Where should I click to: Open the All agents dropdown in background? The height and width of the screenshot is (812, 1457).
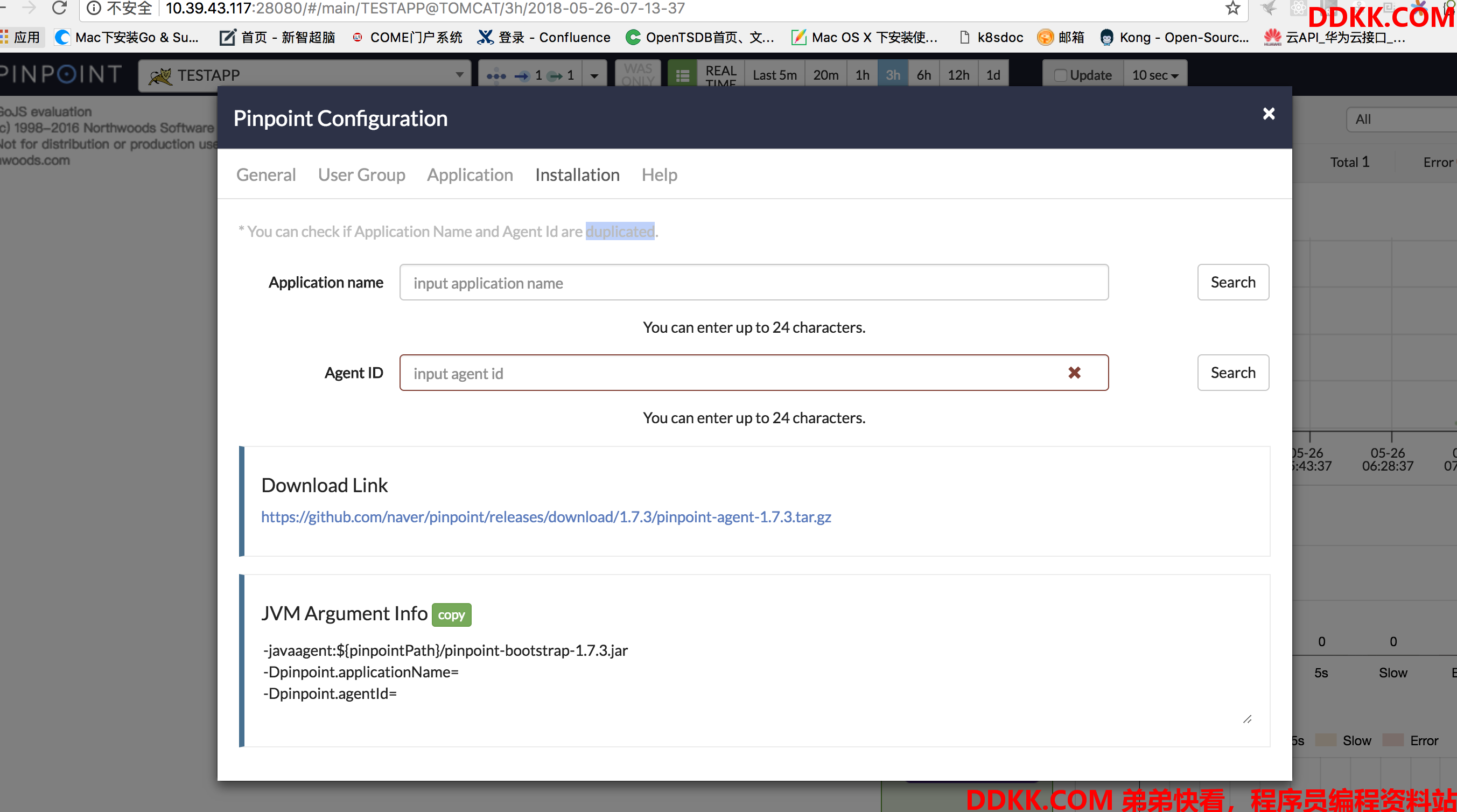point(1402,120)
